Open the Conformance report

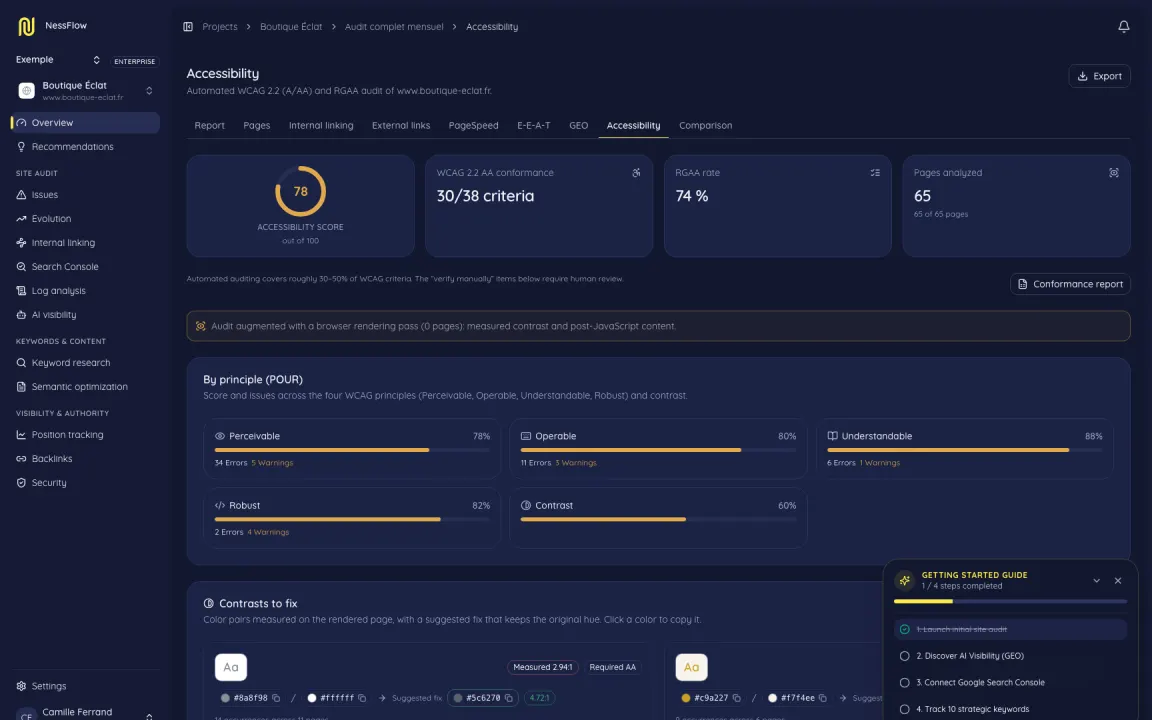pos(1070,284)
